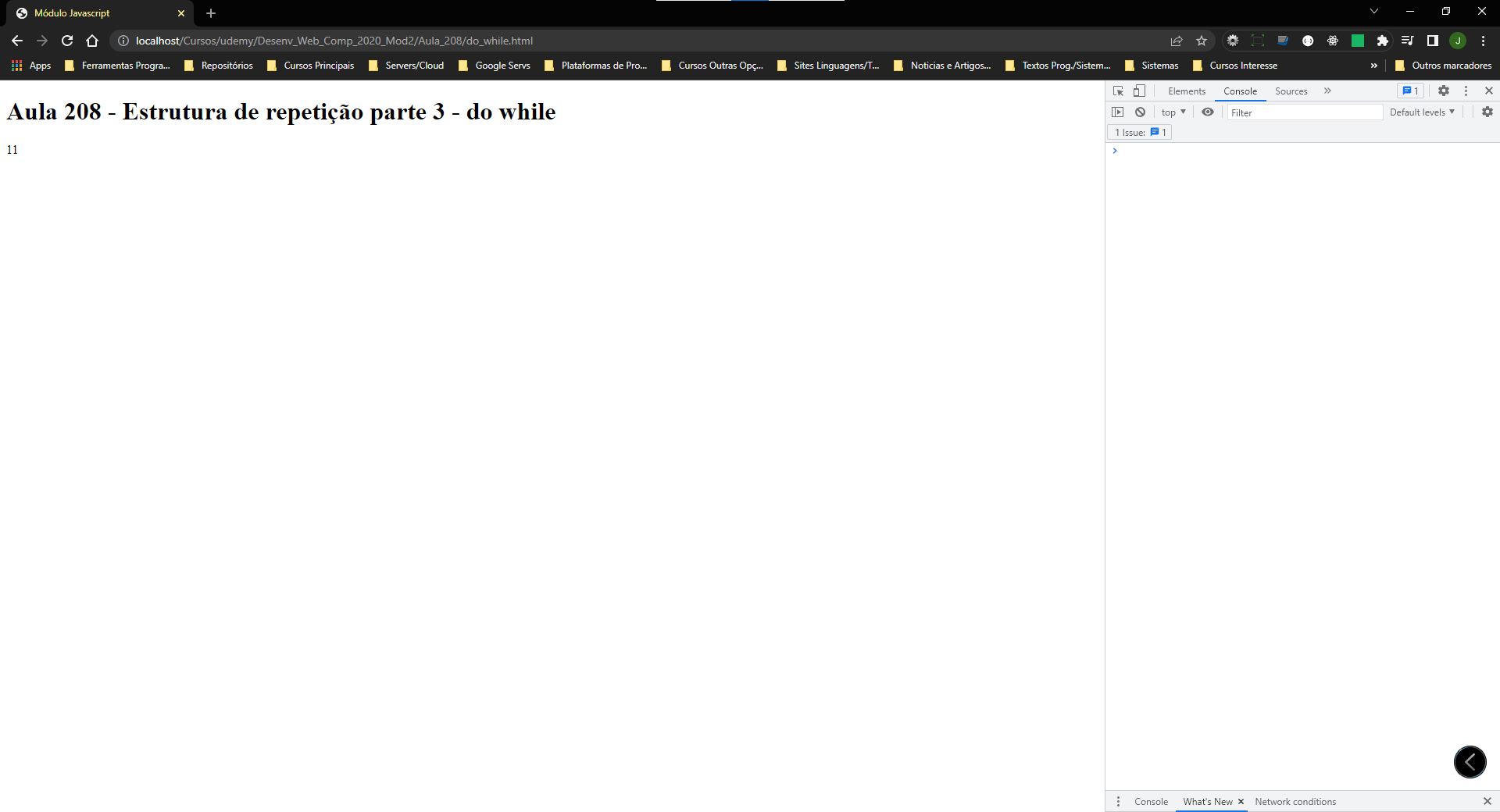View site information for localhost
Image resolution: width=1500 pixels, height=812 pixels.
pyautogui.click(x=123, y=41)
